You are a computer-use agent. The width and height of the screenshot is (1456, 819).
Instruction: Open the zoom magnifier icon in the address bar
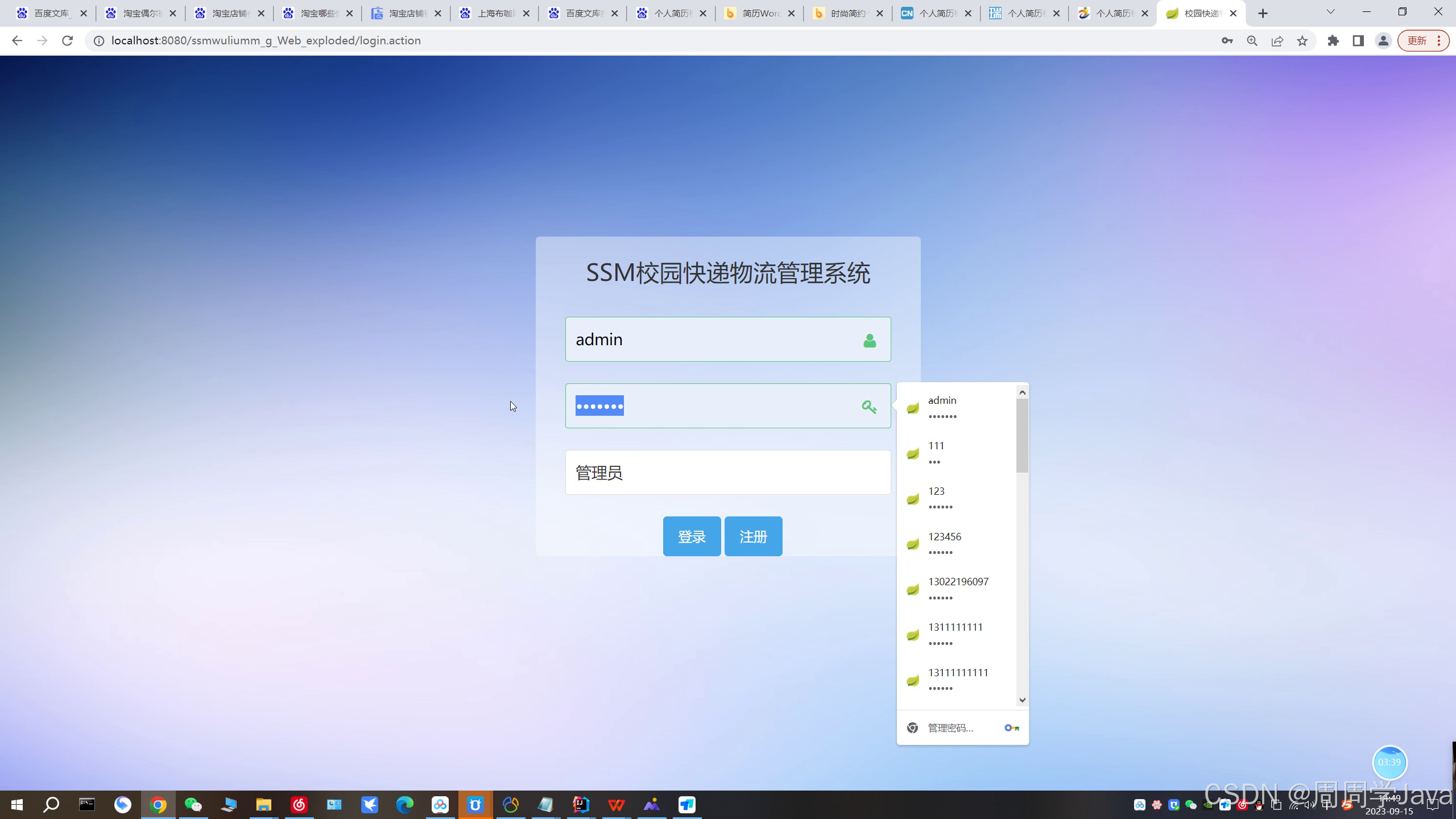pyautogui.click(x=1252, y=40)
